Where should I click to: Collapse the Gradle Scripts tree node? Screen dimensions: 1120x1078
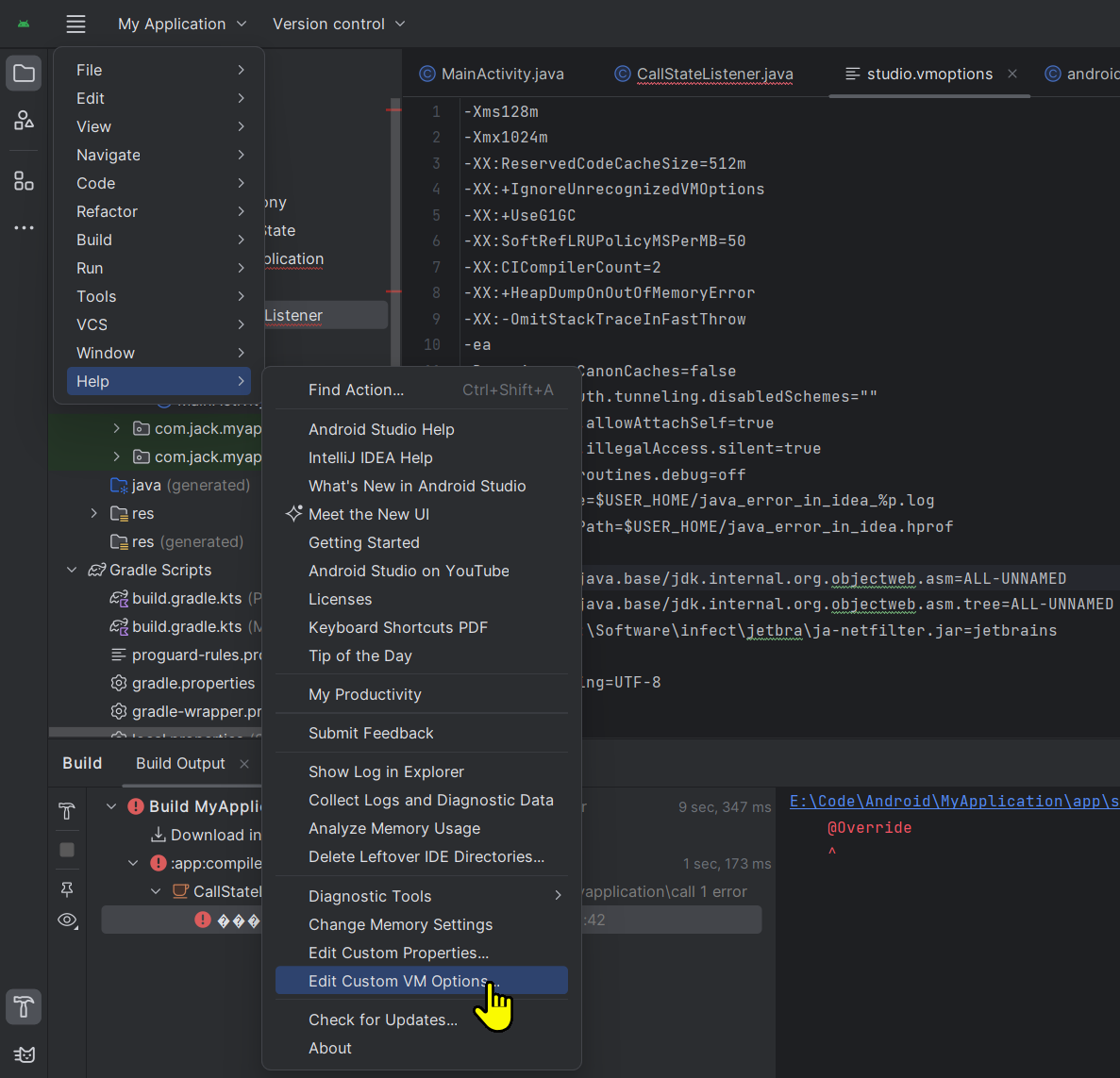coord(72,570)
